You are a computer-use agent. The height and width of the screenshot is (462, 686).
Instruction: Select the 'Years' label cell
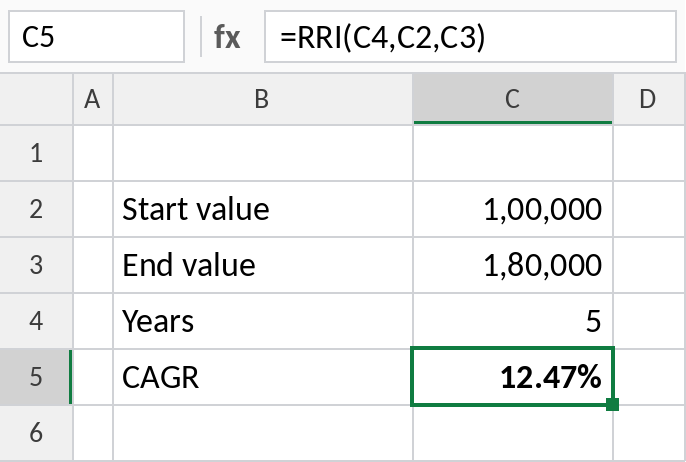tap(262, 321)
